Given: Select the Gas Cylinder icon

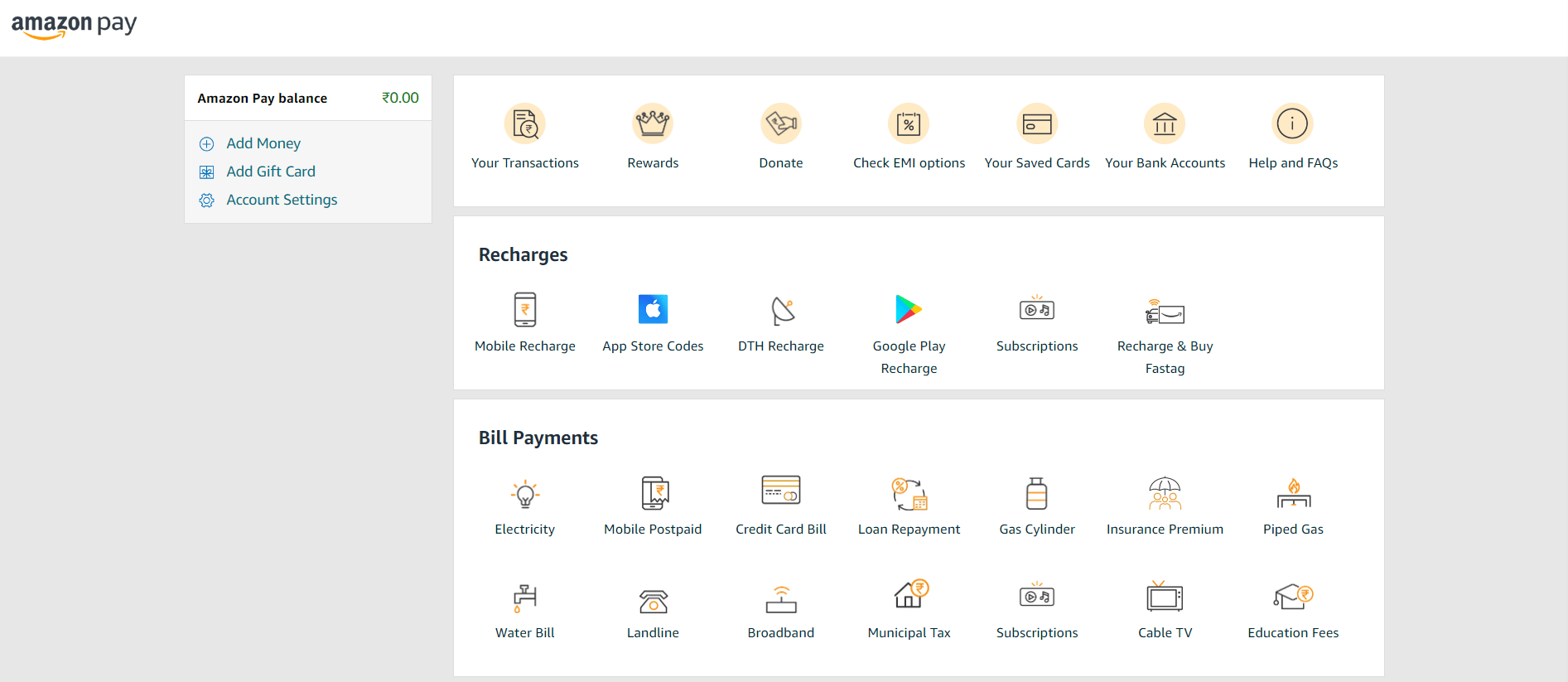Looking at the screenshot, I should [x=1037, y=493].
